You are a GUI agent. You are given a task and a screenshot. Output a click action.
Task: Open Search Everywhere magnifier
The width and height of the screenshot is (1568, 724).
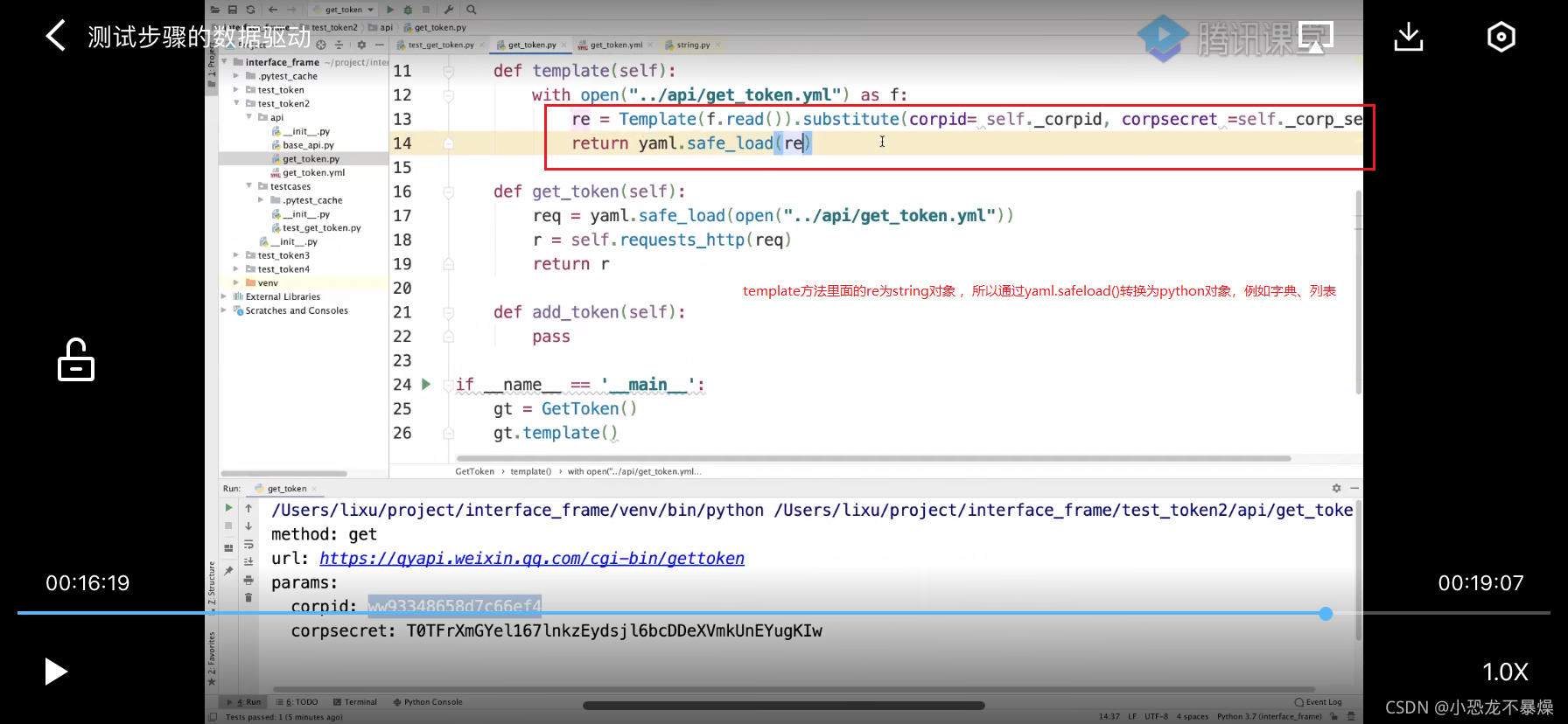pos(472,10)
